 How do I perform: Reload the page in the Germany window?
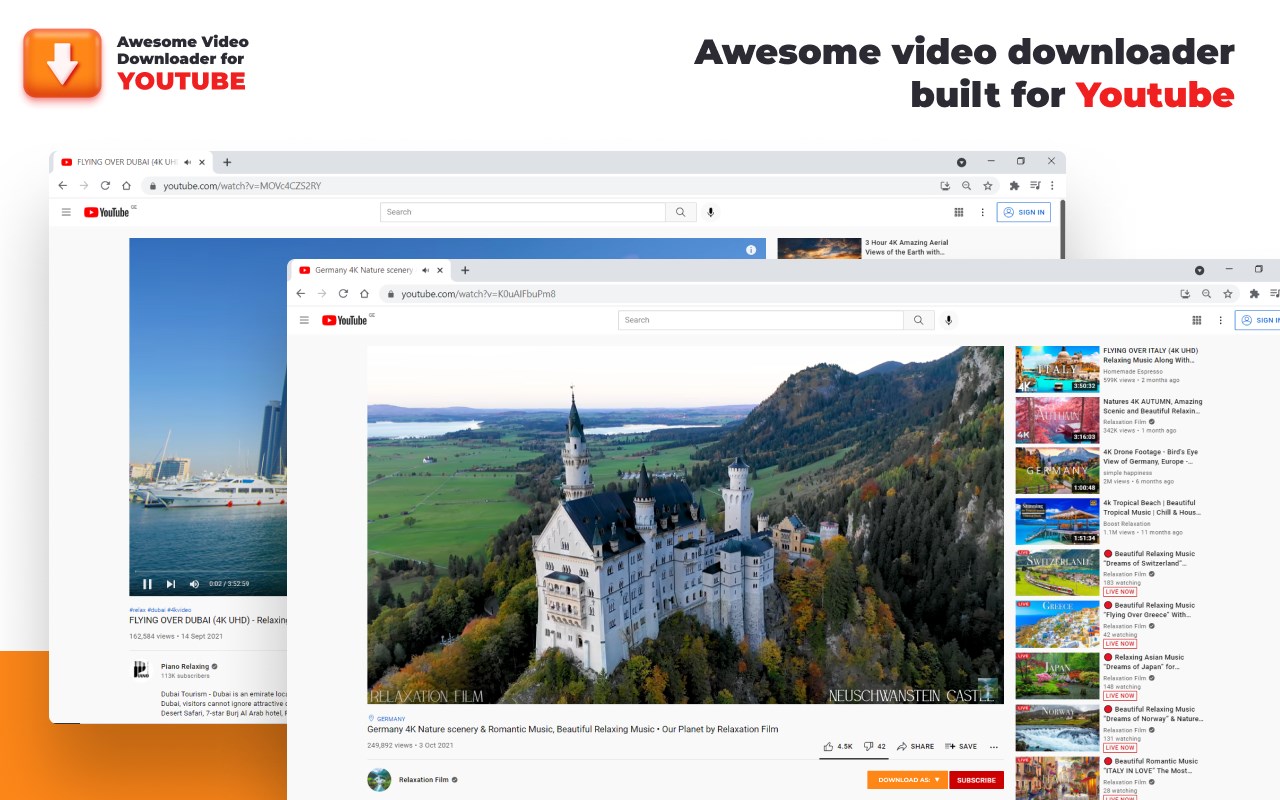(343, 294)
